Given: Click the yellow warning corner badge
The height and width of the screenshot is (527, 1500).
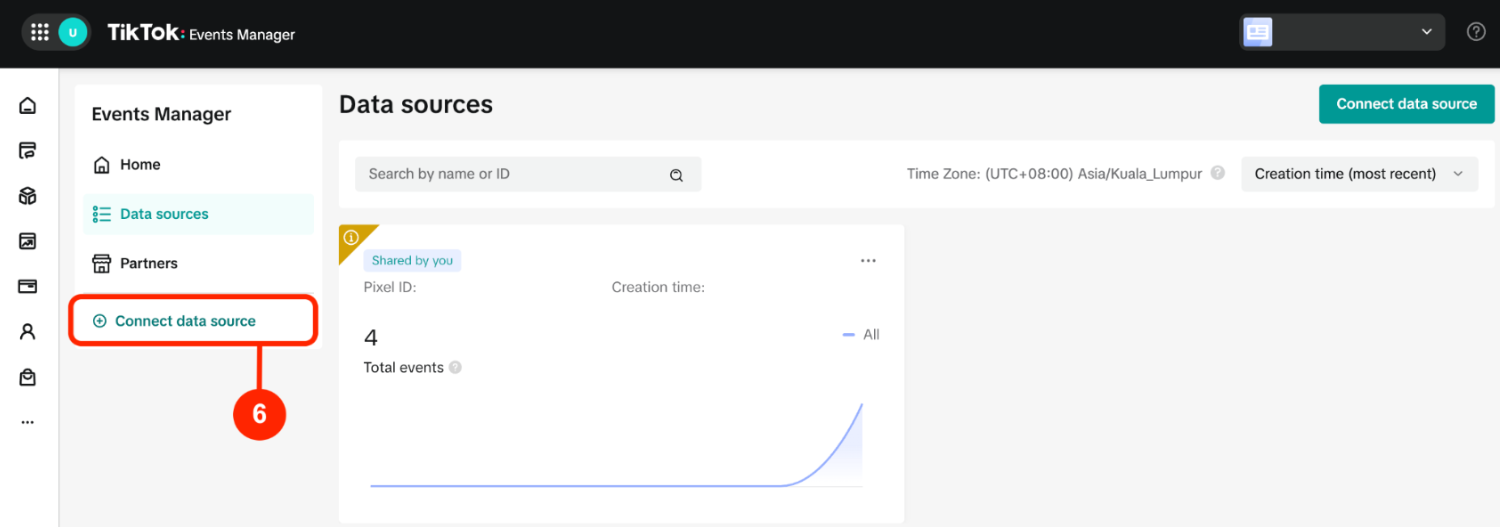Looking at the screenshot, I should click(352, 238).
